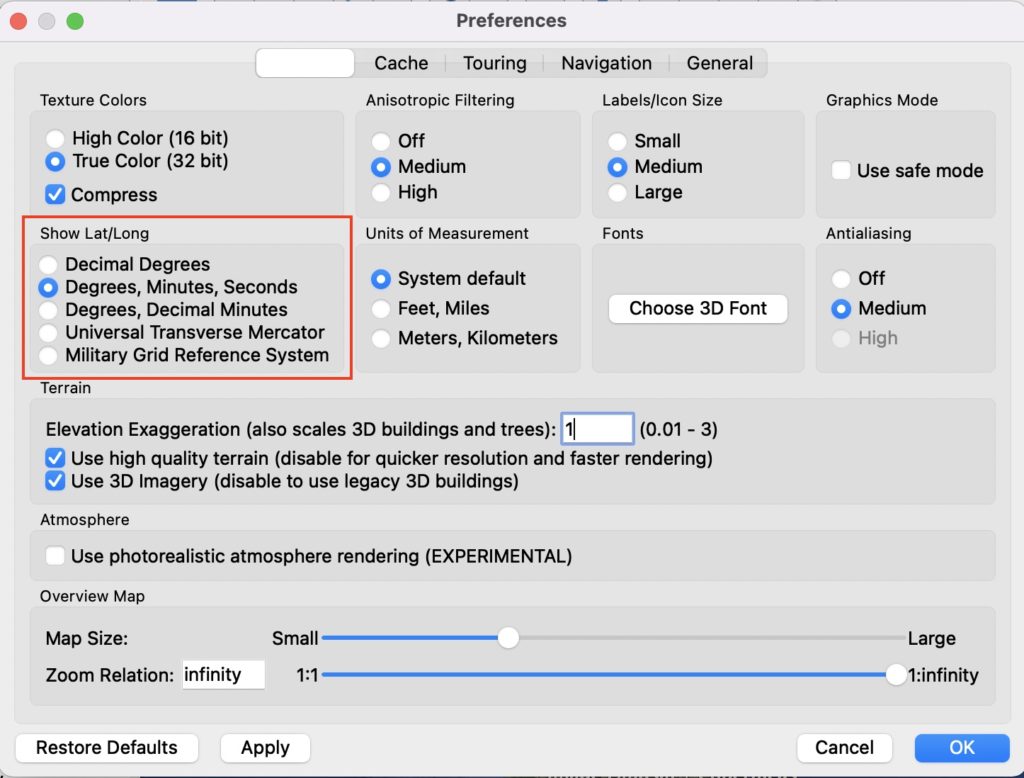Screen dimensions: 1024x778
Task: Turn off Antialiasing
Action: (843, 278)
